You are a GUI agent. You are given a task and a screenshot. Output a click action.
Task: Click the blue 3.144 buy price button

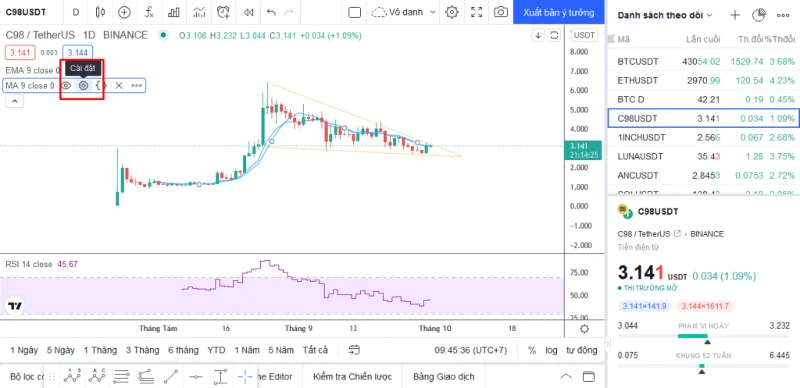(x=78, y=53)
